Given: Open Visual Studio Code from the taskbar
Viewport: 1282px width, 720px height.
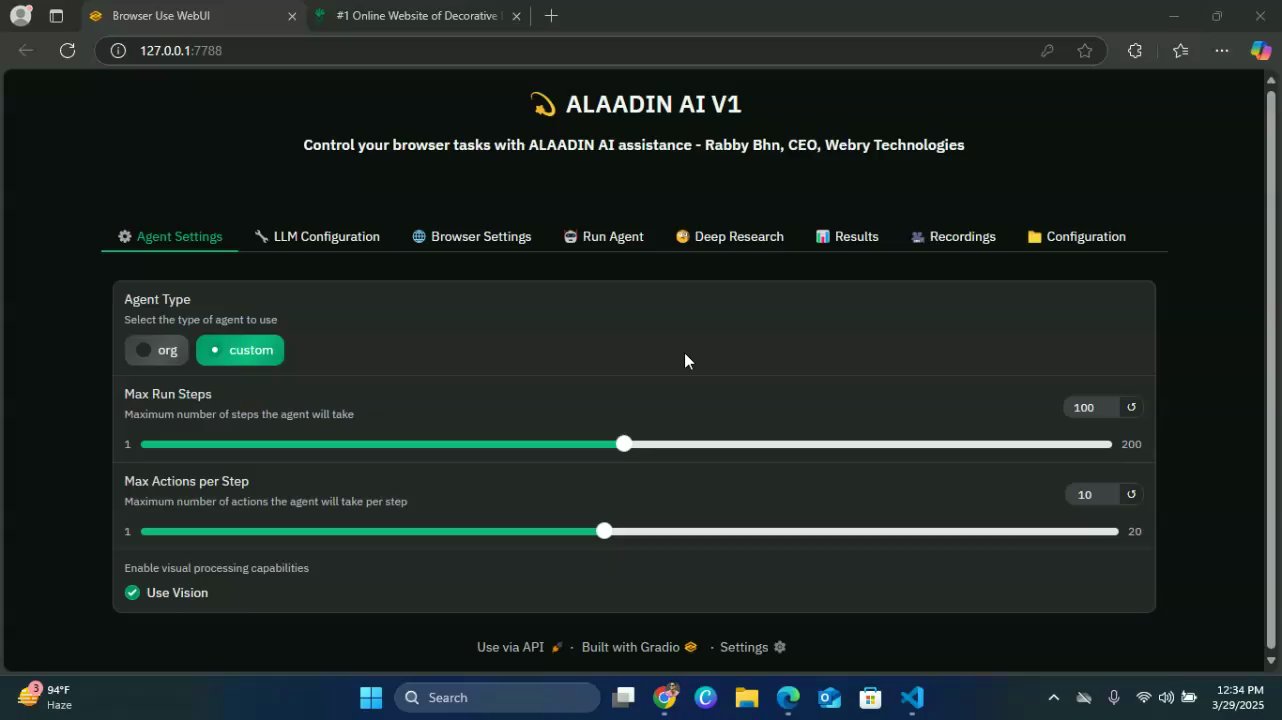Looking at the screenshot, I should [912, 697].
